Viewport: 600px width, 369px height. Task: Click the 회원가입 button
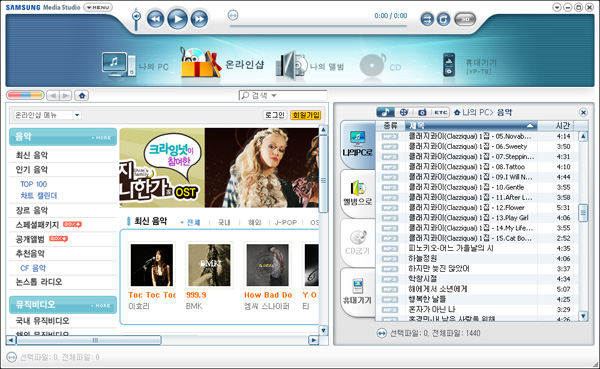[x=306, y=115]
